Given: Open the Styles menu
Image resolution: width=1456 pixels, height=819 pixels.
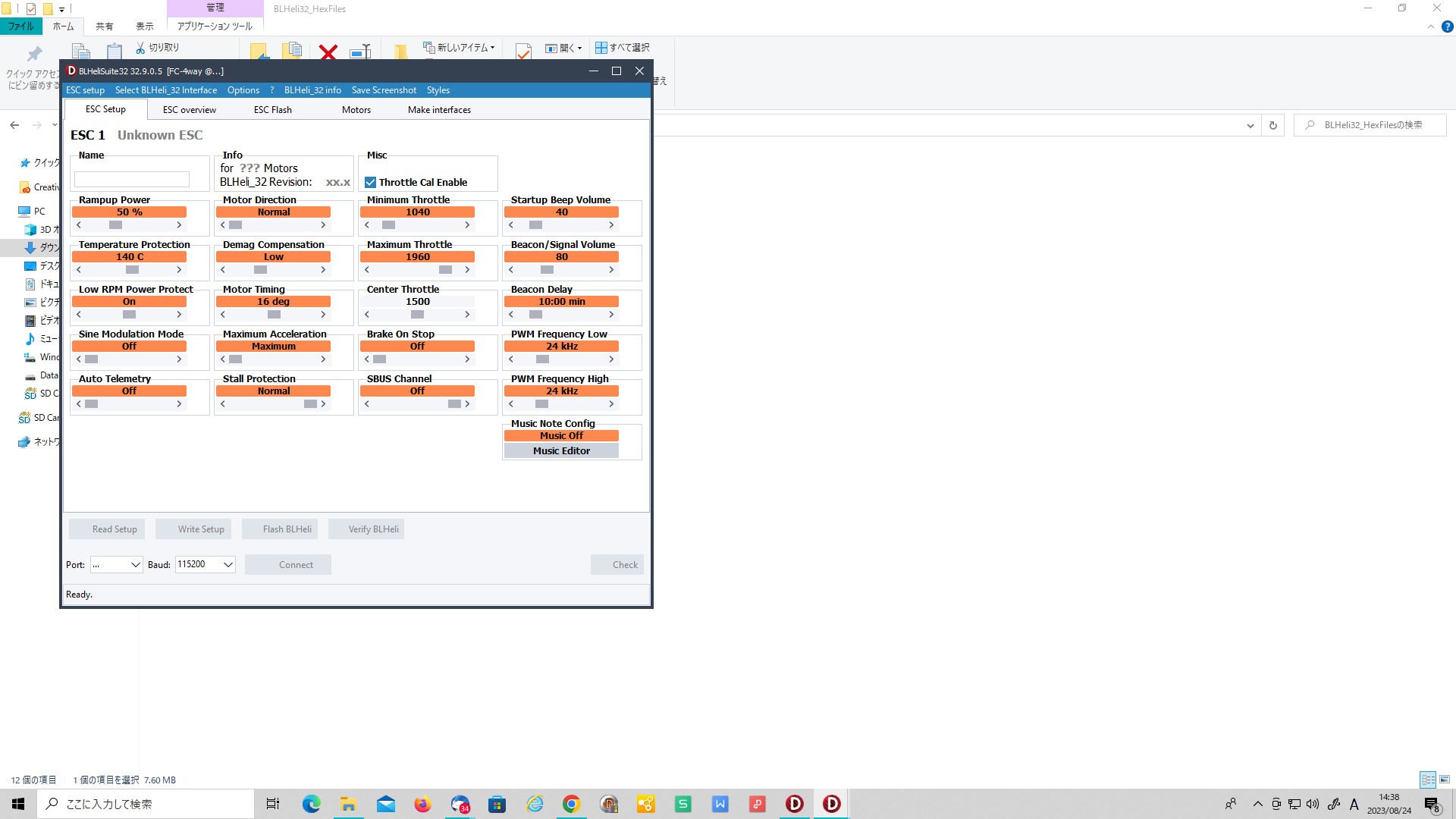Looking at the screenshot, I should pyautogui.click(x=438, y=90).
